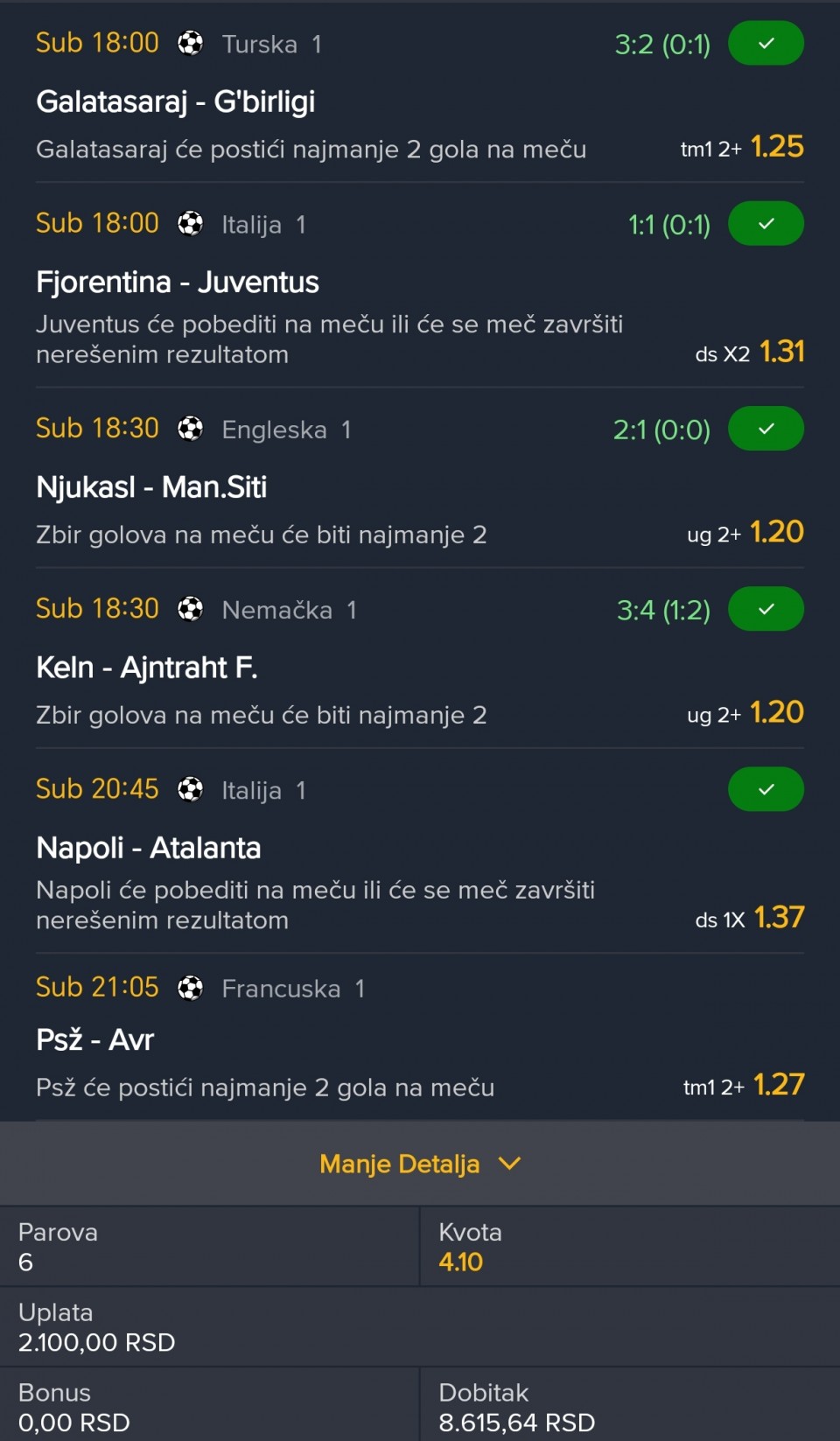Viewport: 840px width, 1441px height.
Task: Open the Psž - Avr match
Action: click(x=94, y=1039)
